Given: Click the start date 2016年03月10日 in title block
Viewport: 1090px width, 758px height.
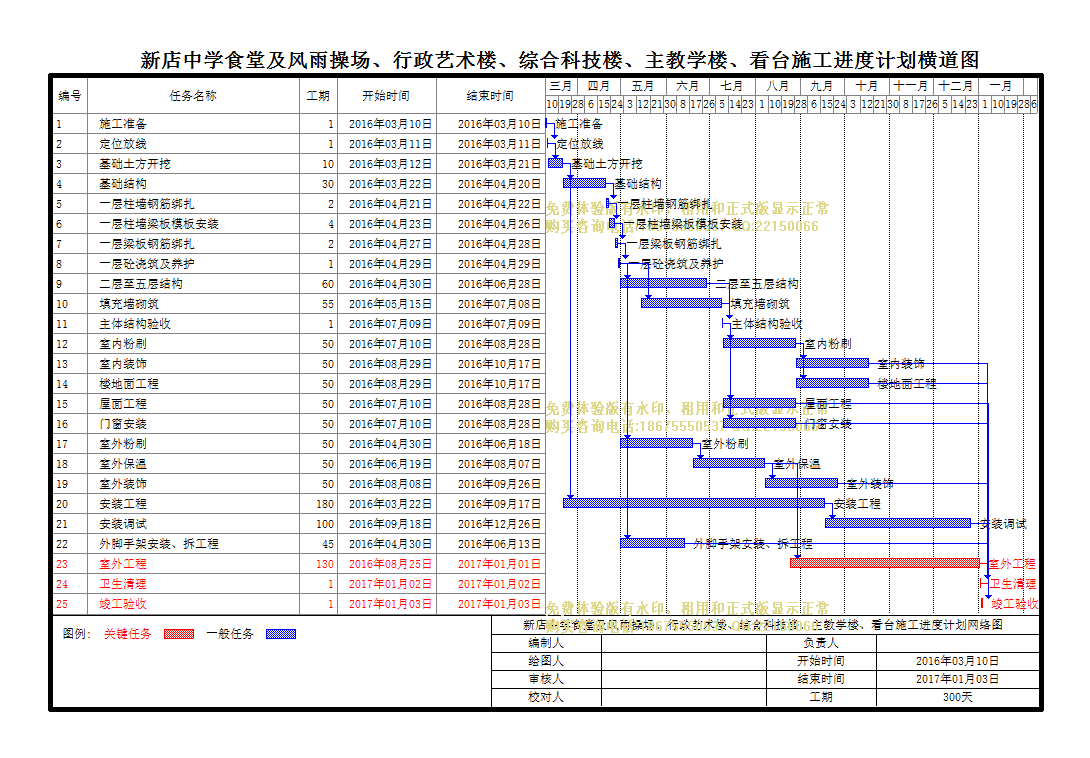Looking at the screenshot, I should pyautogui.click(x=958, y=661).
